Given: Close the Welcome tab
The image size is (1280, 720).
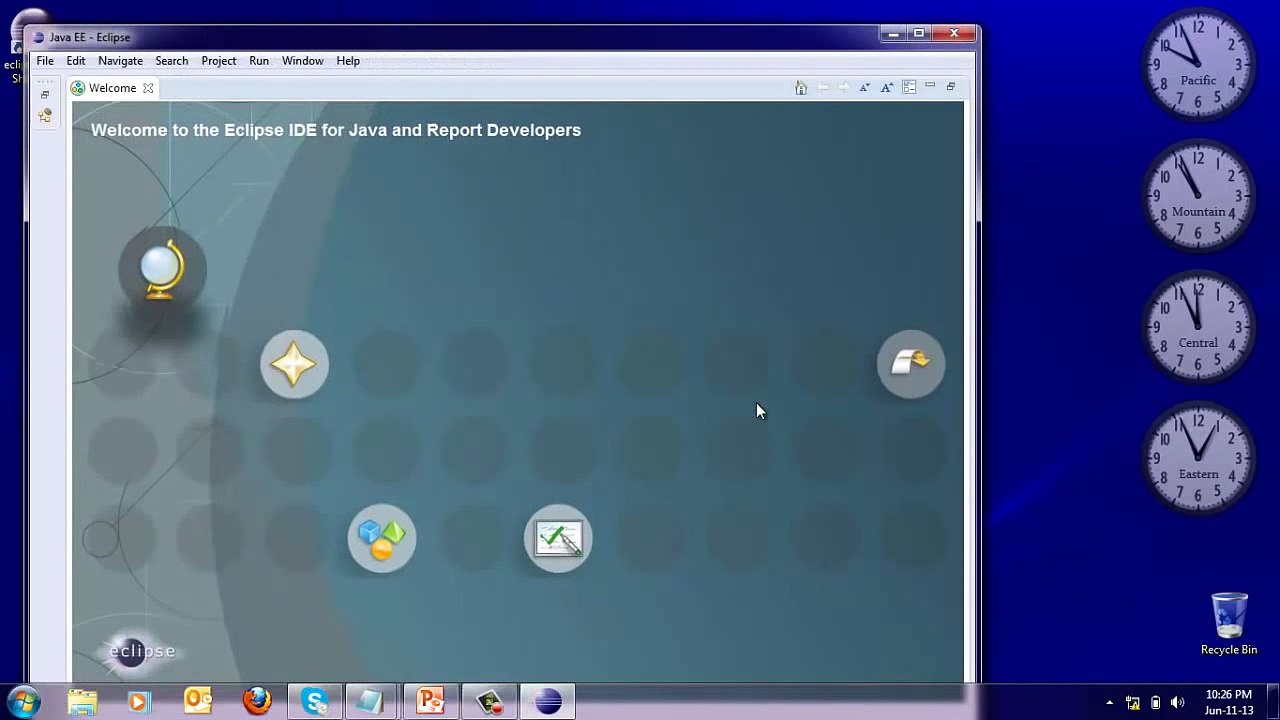Looking at the screenshot, I should click(x=148, y=88).
